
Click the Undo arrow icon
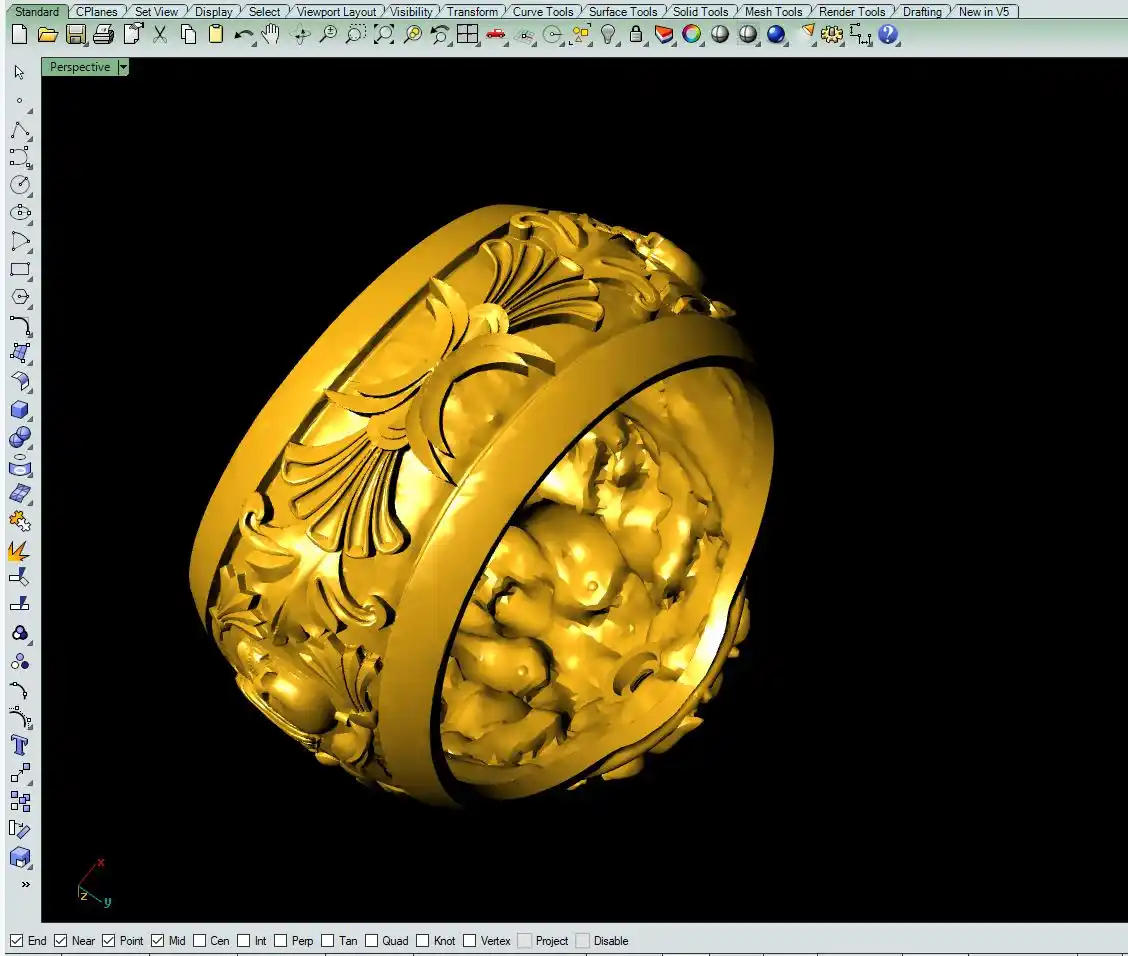click(243, 35)
